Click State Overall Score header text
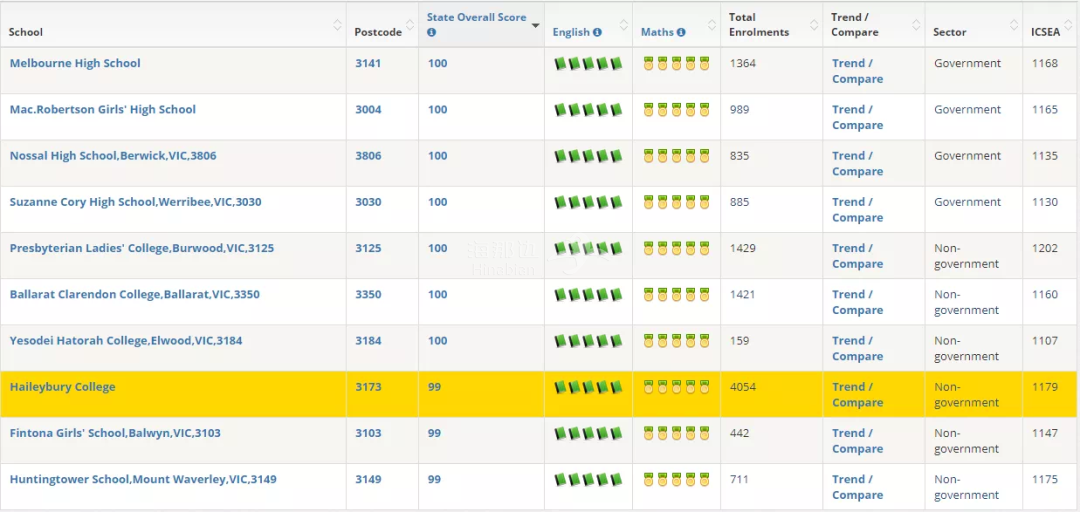This screenshot has width=1080, height=512. (477, 17)
